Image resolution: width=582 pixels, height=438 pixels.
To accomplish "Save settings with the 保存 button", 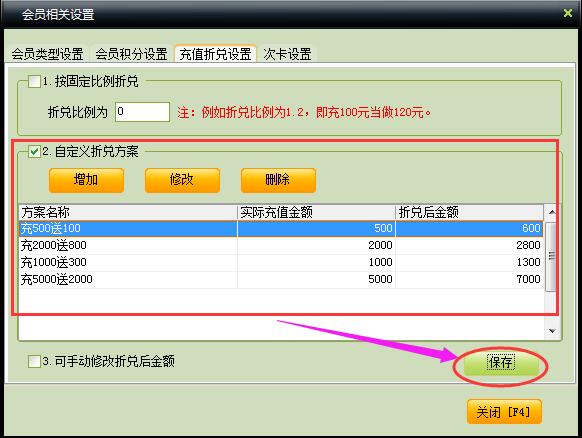I will [x=501, y=363].
